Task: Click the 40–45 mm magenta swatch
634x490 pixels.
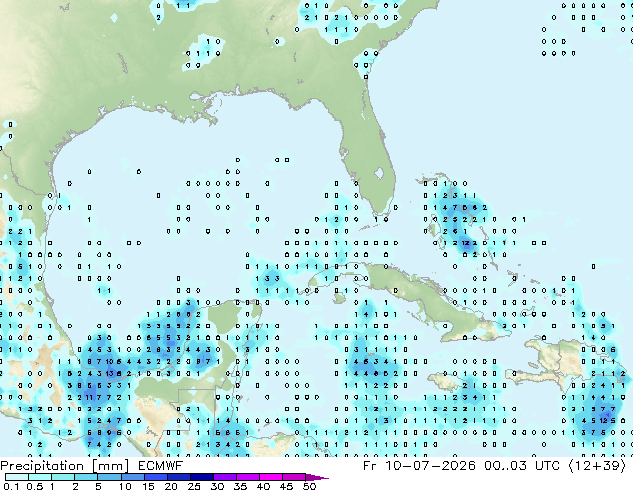Action: point(271,477)
